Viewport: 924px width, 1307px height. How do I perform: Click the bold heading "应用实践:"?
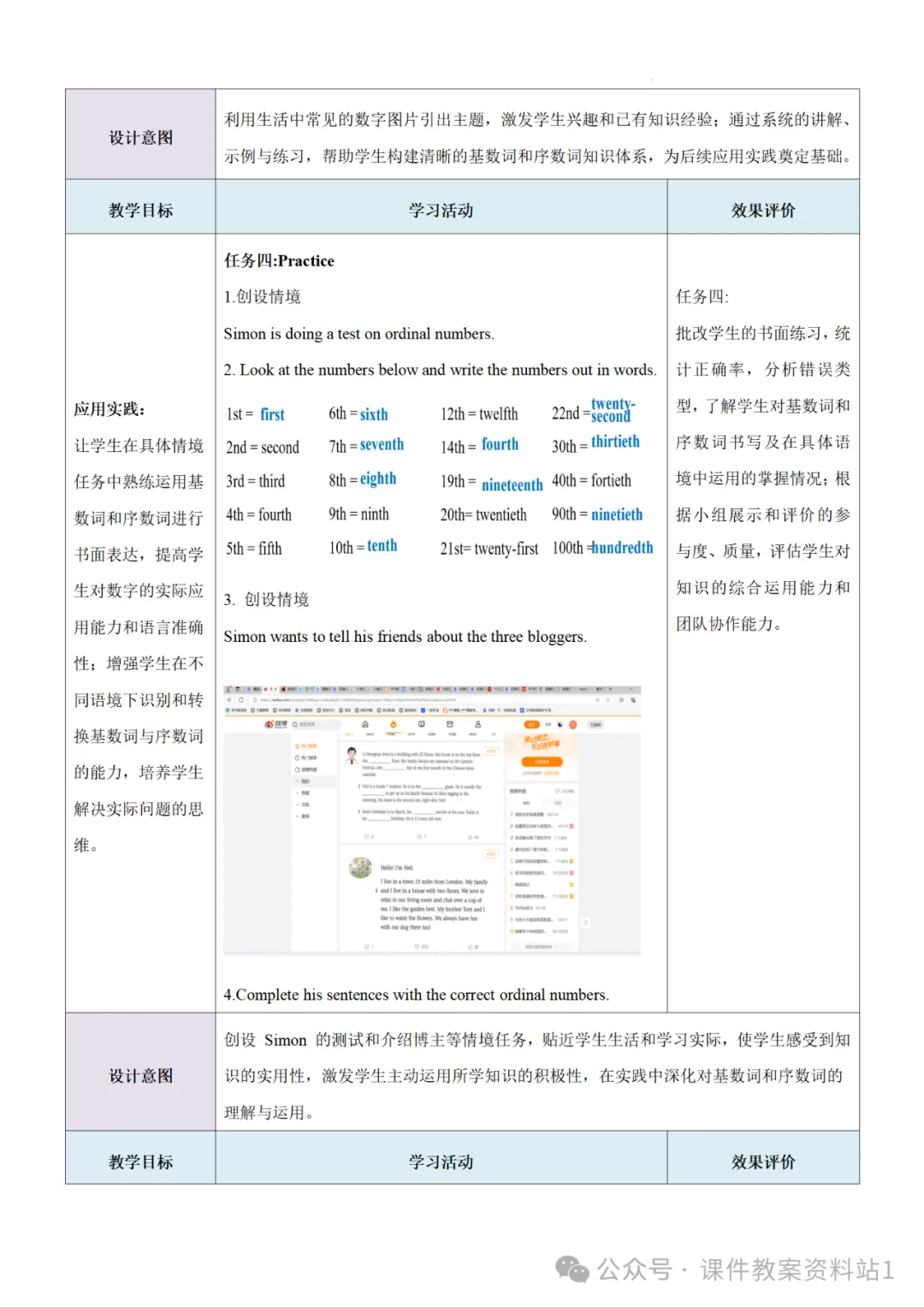tap(110, 409)
